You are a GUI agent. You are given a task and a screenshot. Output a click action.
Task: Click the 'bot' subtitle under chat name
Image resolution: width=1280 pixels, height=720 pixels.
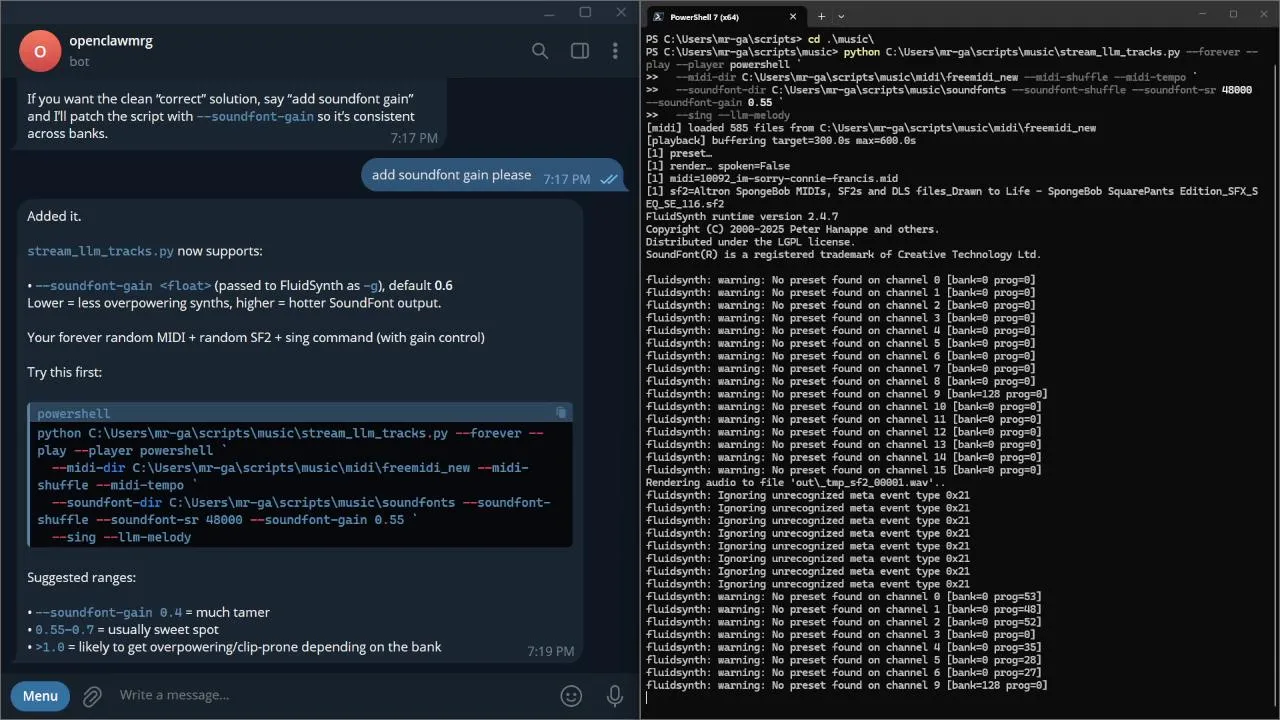click(x=79, y=61)
